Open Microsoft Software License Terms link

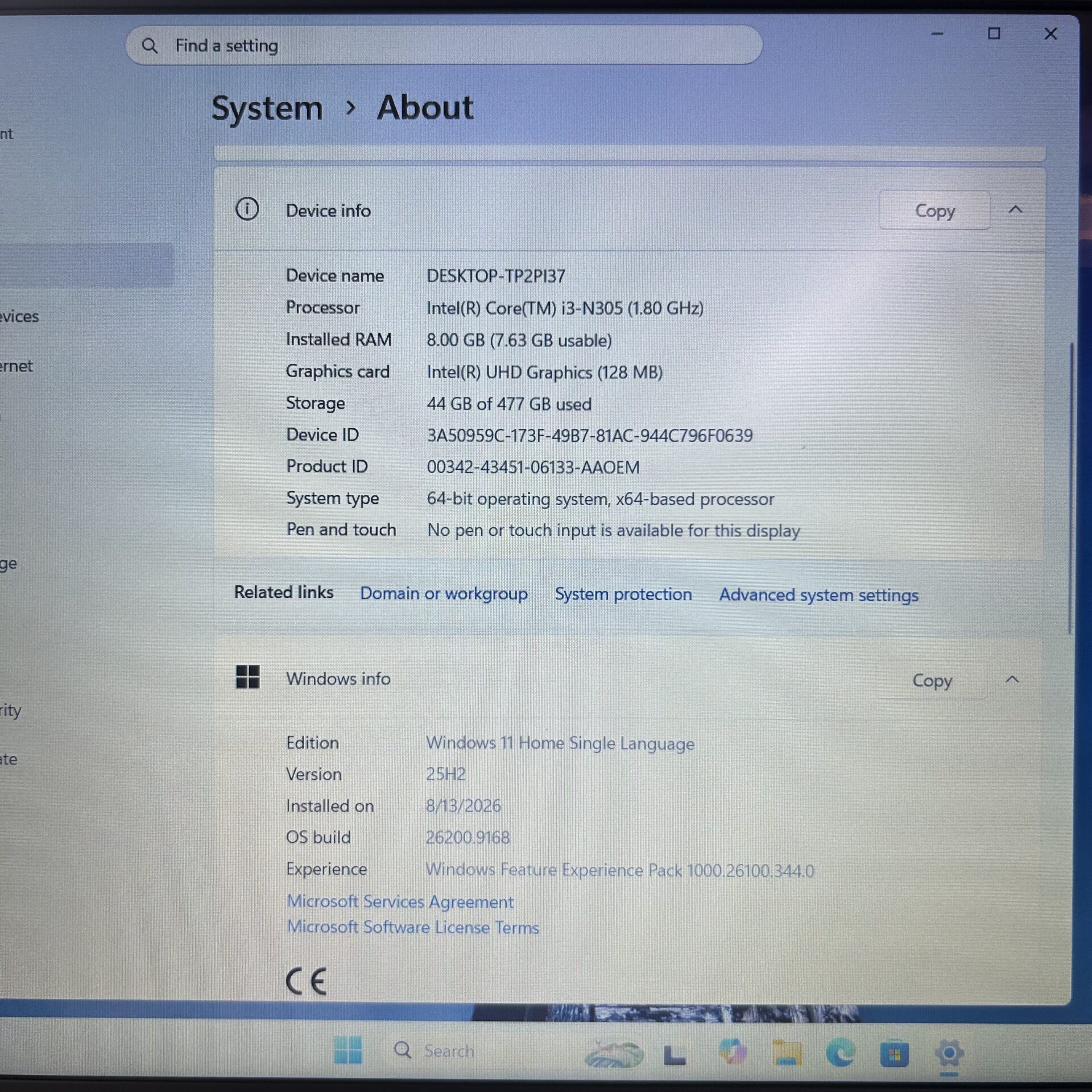click(x=413, y=927)
